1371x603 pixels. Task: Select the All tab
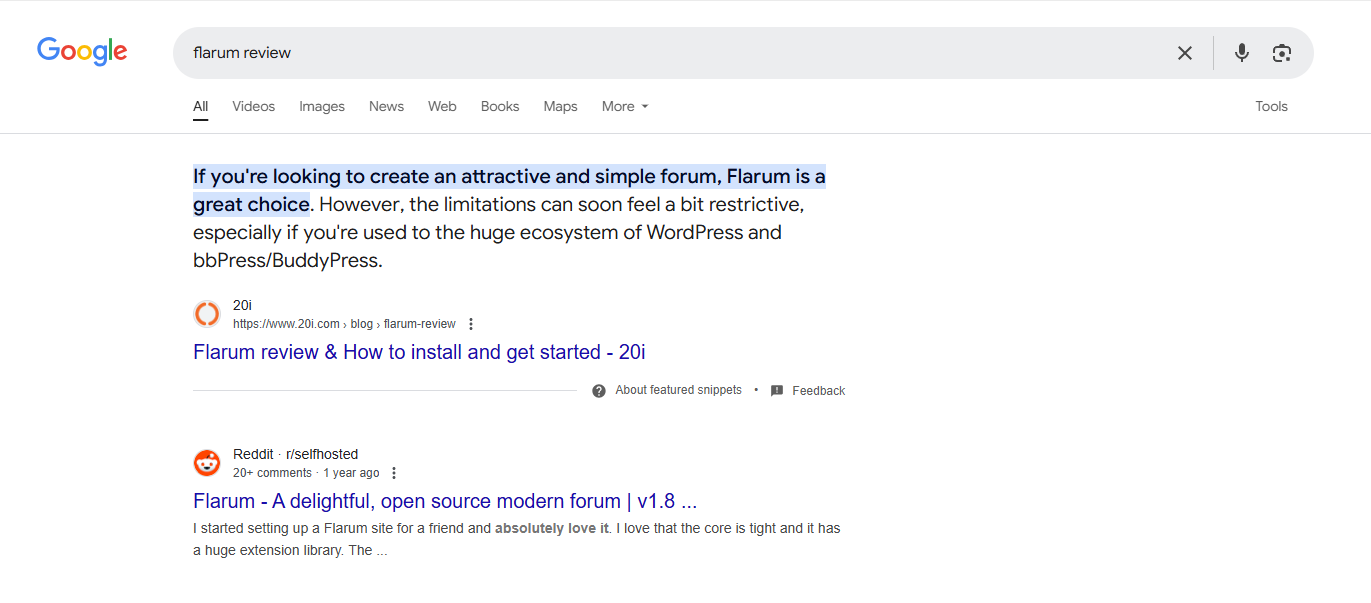click(201, 106)
